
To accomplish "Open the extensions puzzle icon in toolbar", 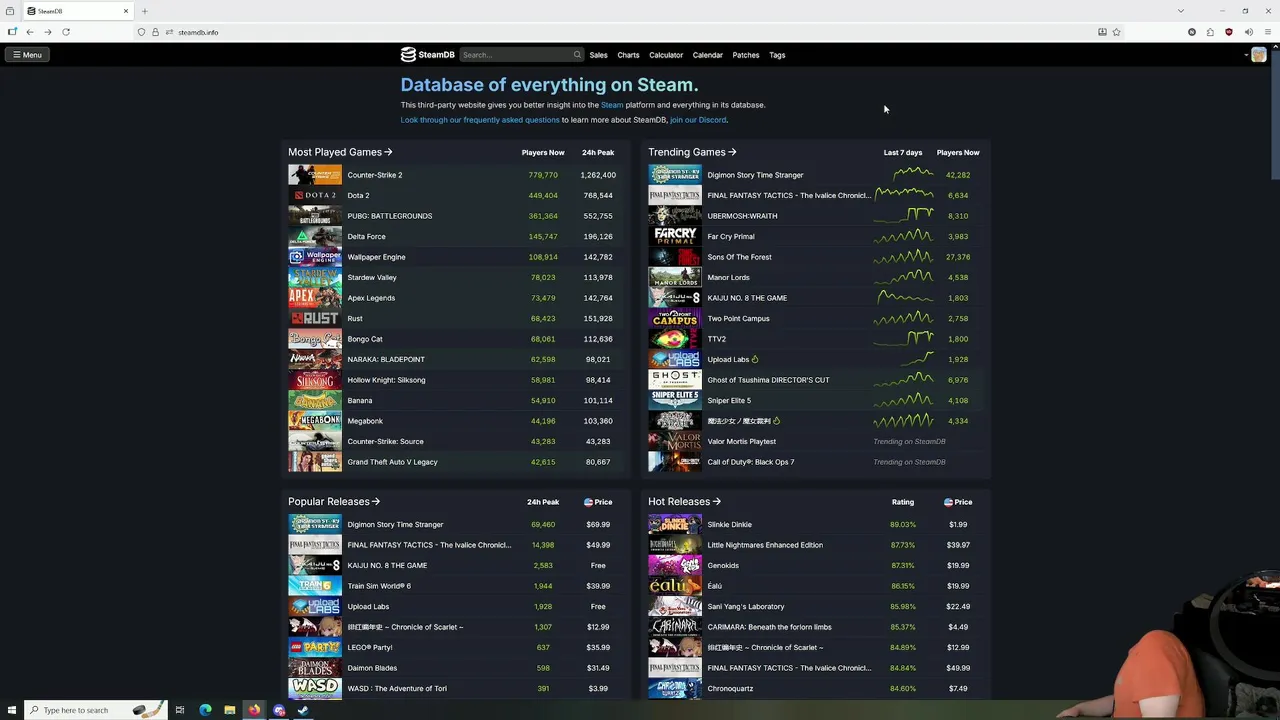I will click(1210, 32).
